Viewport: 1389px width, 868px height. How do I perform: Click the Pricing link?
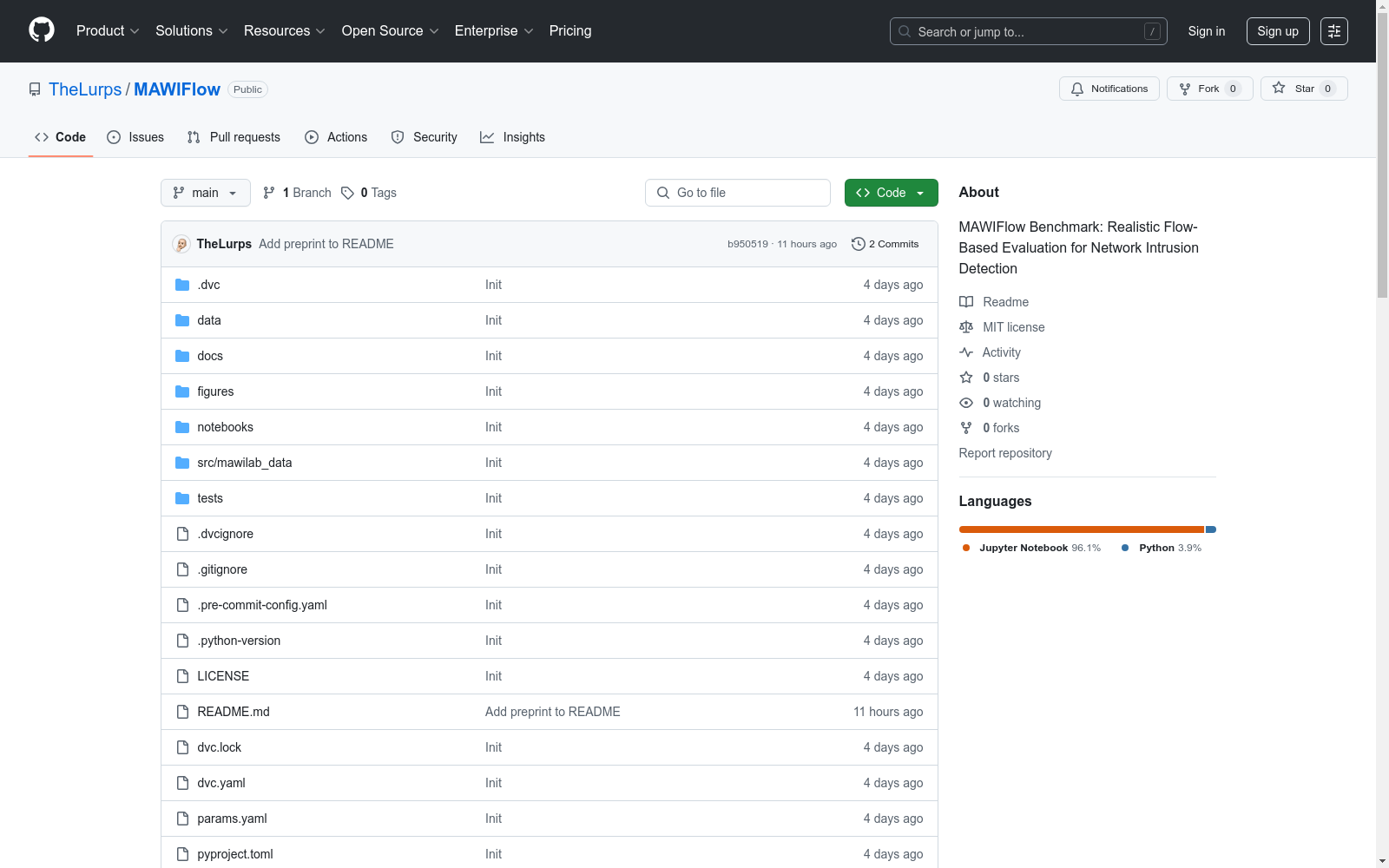click(x=570, y=31)
